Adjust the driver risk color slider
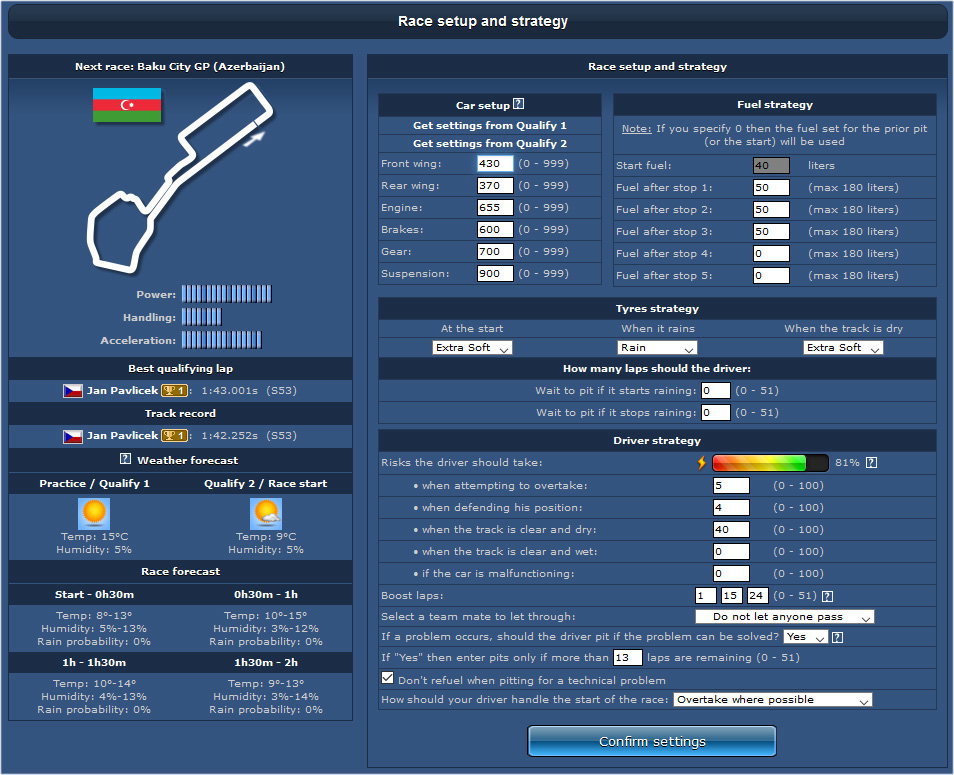Image resolution: width=954 pixels, height=775 pixels. point(770,462)
